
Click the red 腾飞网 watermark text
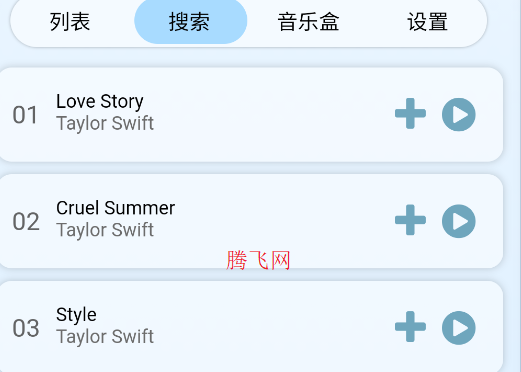[258, 260]
